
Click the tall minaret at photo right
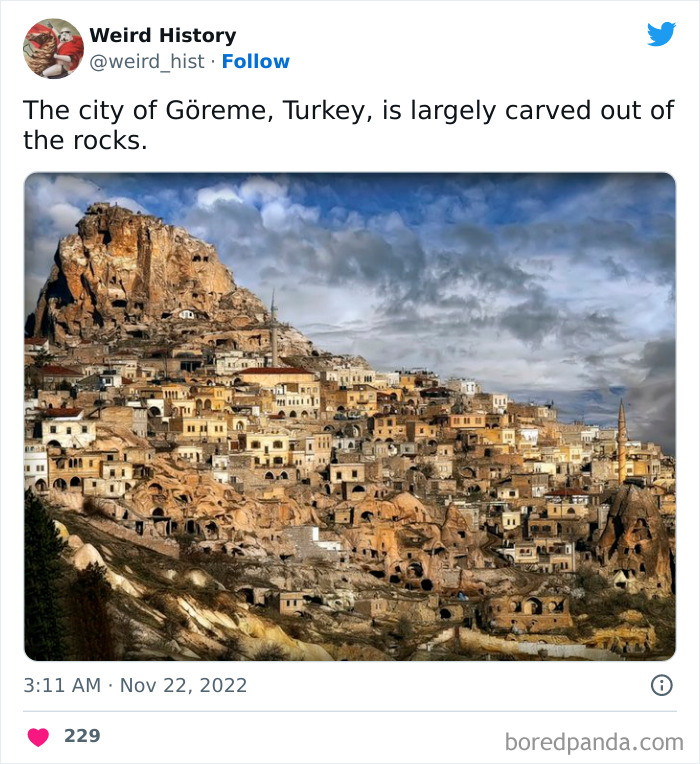pos(622,442)
